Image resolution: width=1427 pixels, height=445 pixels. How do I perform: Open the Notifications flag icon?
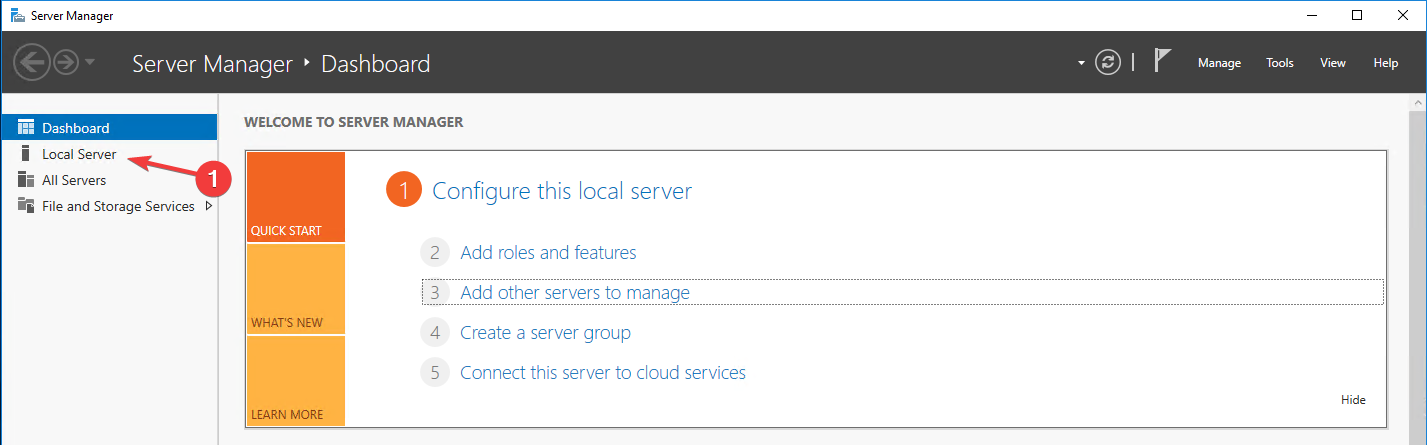coord(1162,61)
